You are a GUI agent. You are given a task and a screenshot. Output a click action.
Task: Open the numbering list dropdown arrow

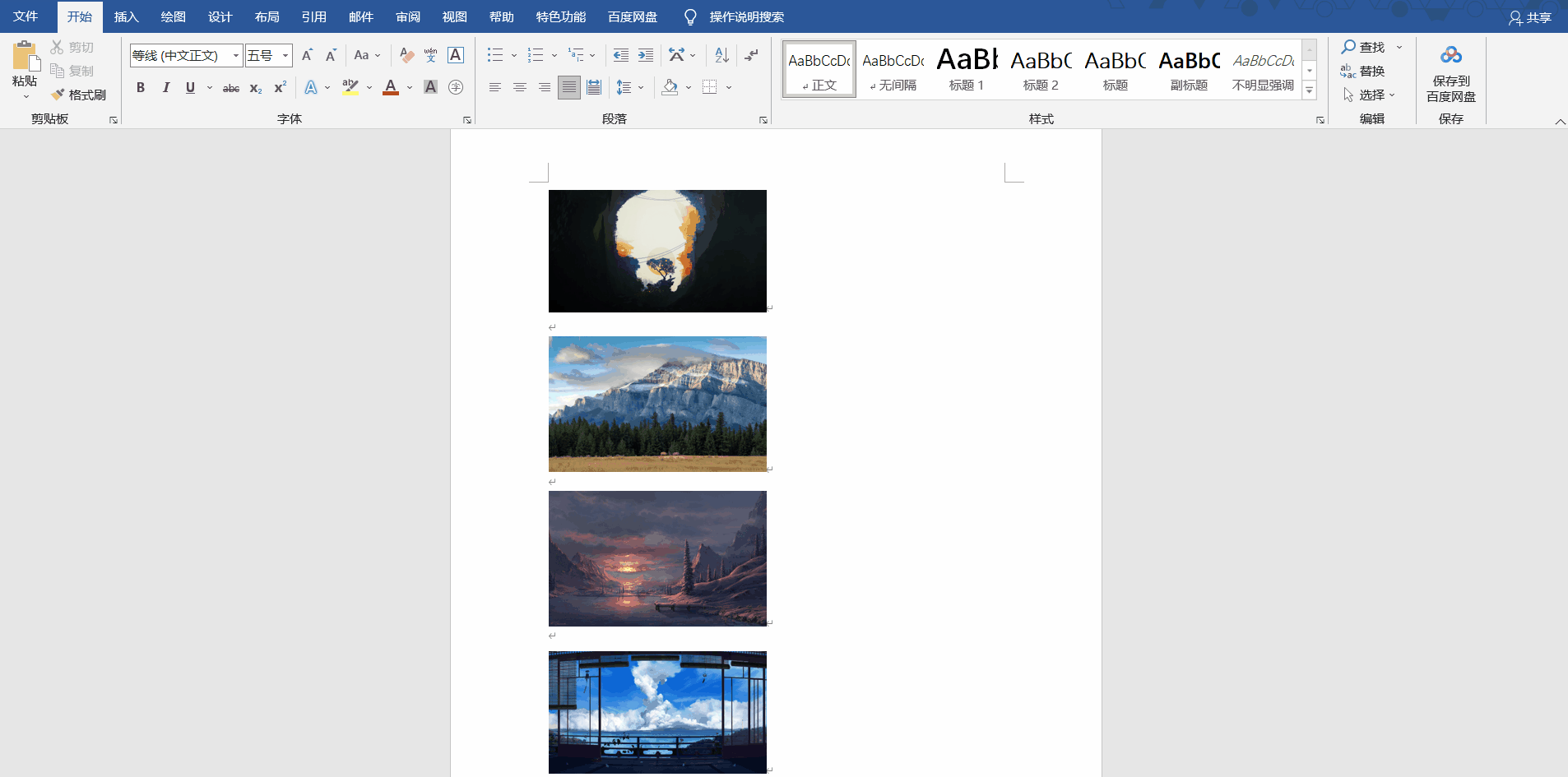click(x=554, y=56)
